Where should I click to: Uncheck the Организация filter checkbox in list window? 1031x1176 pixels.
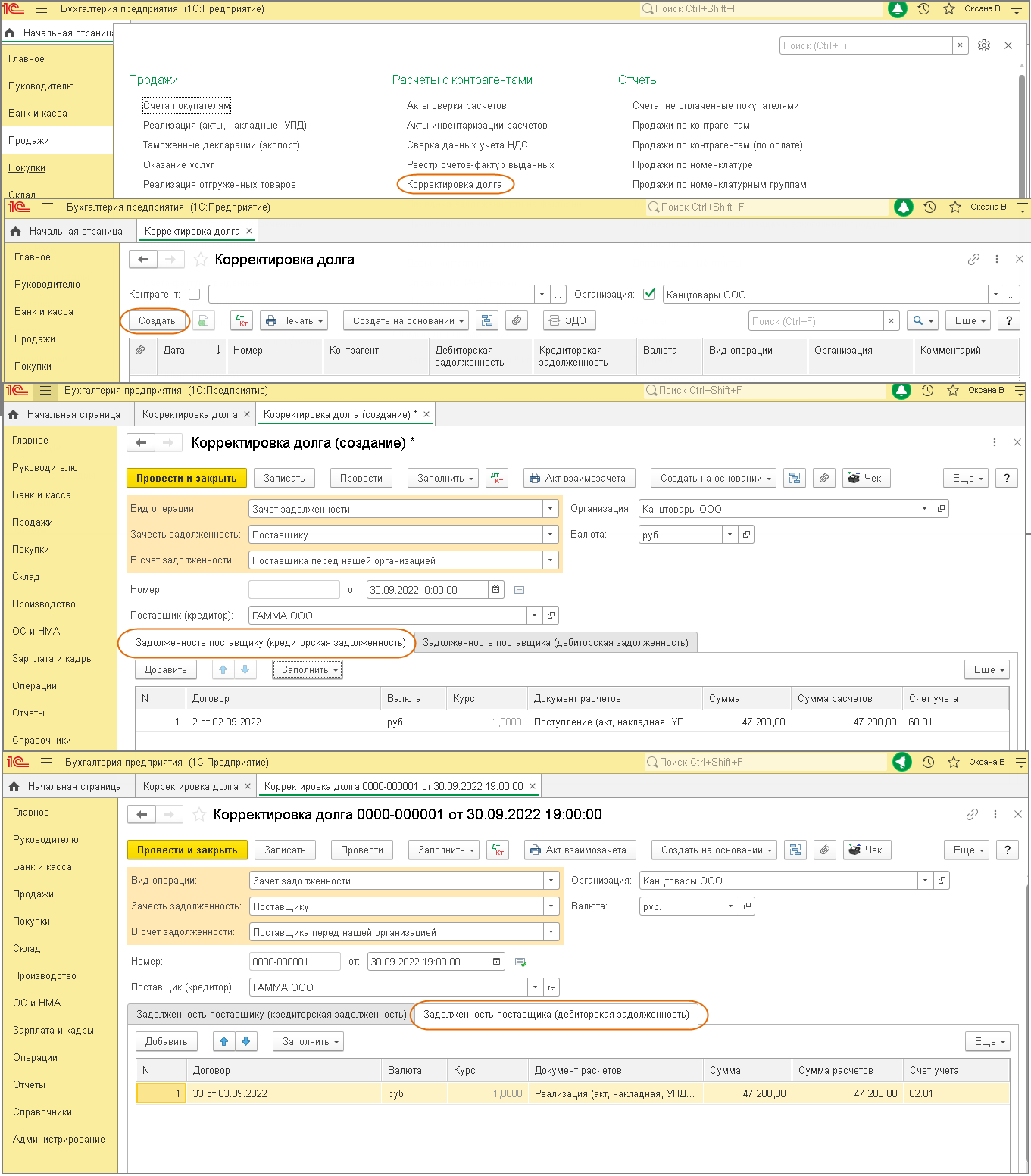click(x=649, y=295)
